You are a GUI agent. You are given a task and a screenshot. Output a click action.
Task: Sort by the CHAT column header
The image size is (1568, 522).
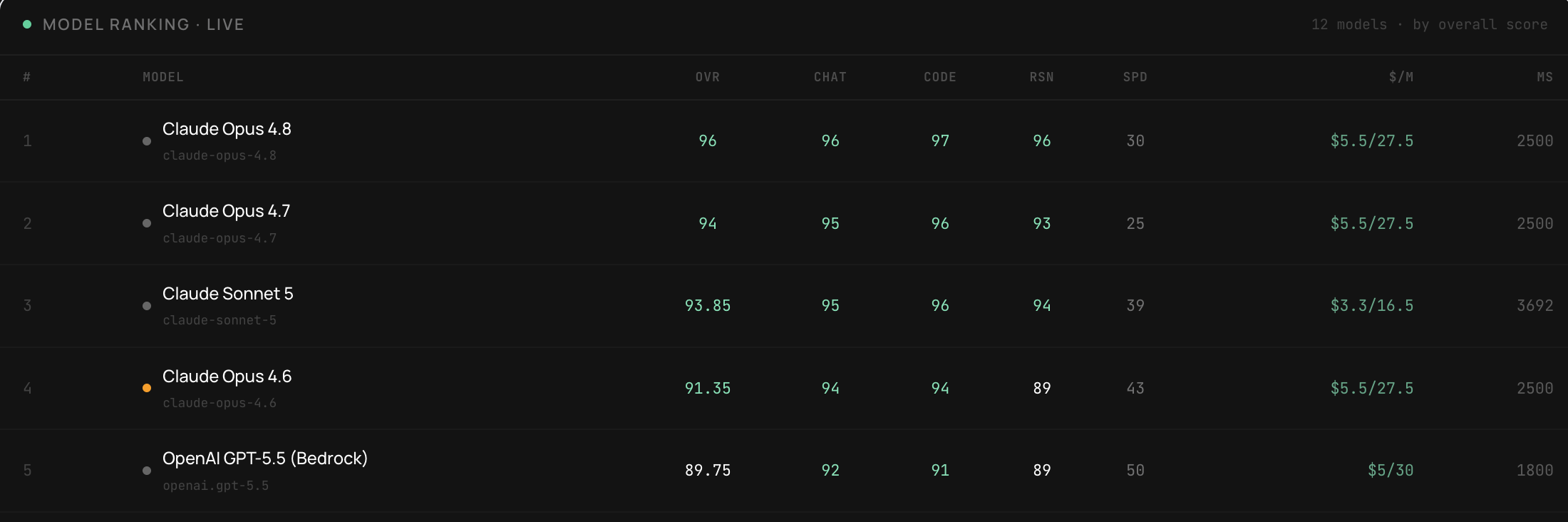(x=830, y=77)
